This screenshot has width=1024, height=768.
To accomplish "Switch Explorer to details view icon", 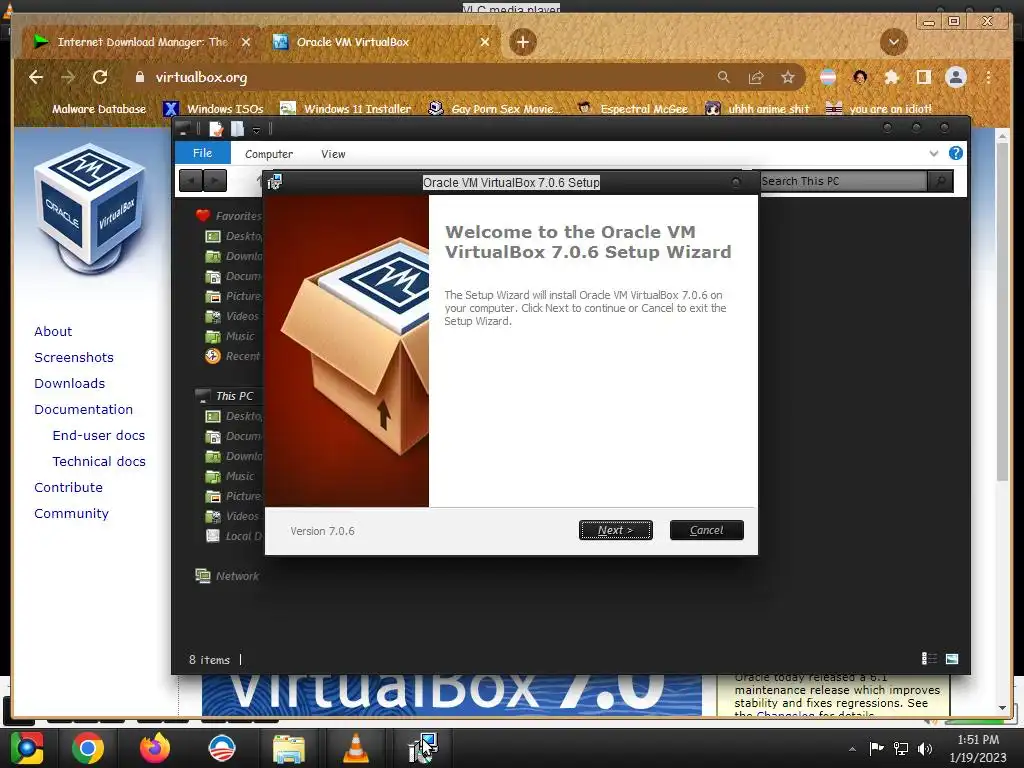I will (x=929, y=658).
